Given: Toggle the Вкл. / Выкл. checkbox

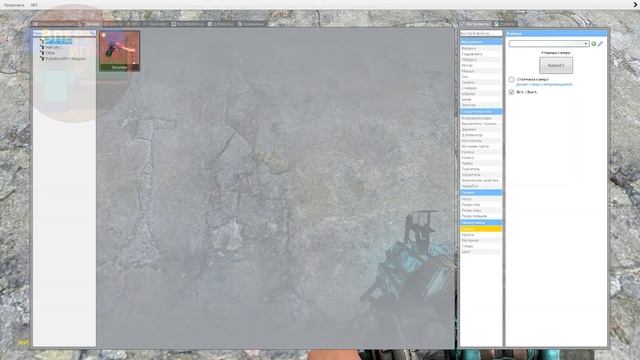Looking at the screenshot, I should 511,92.
